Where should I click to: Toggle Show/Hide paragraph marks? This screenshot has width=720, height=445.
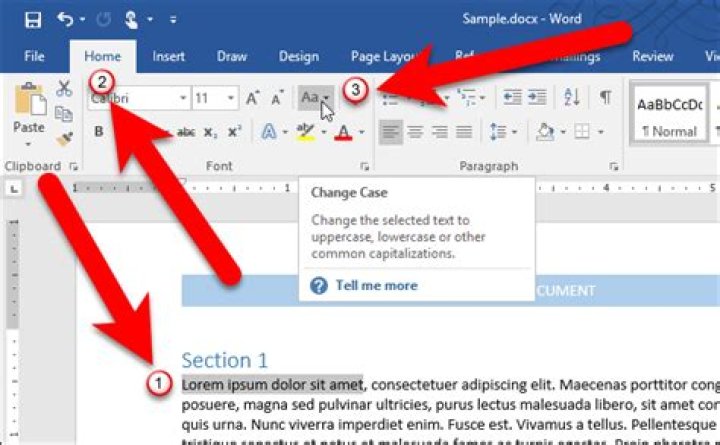(x=606, y=97)
